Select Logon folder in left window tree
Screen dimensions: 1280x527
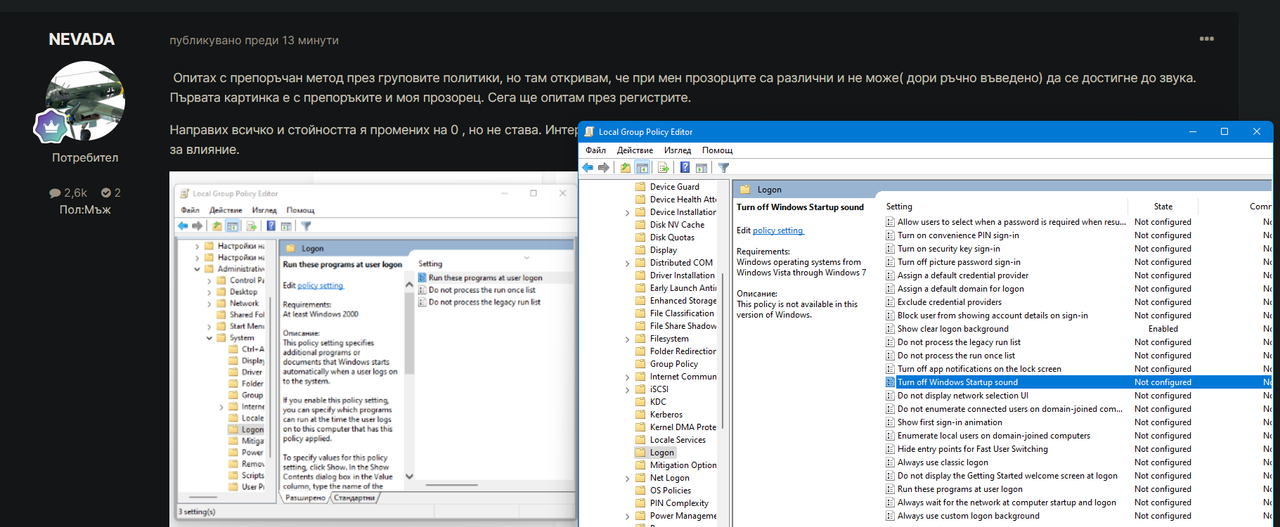[x=246, y=429]
